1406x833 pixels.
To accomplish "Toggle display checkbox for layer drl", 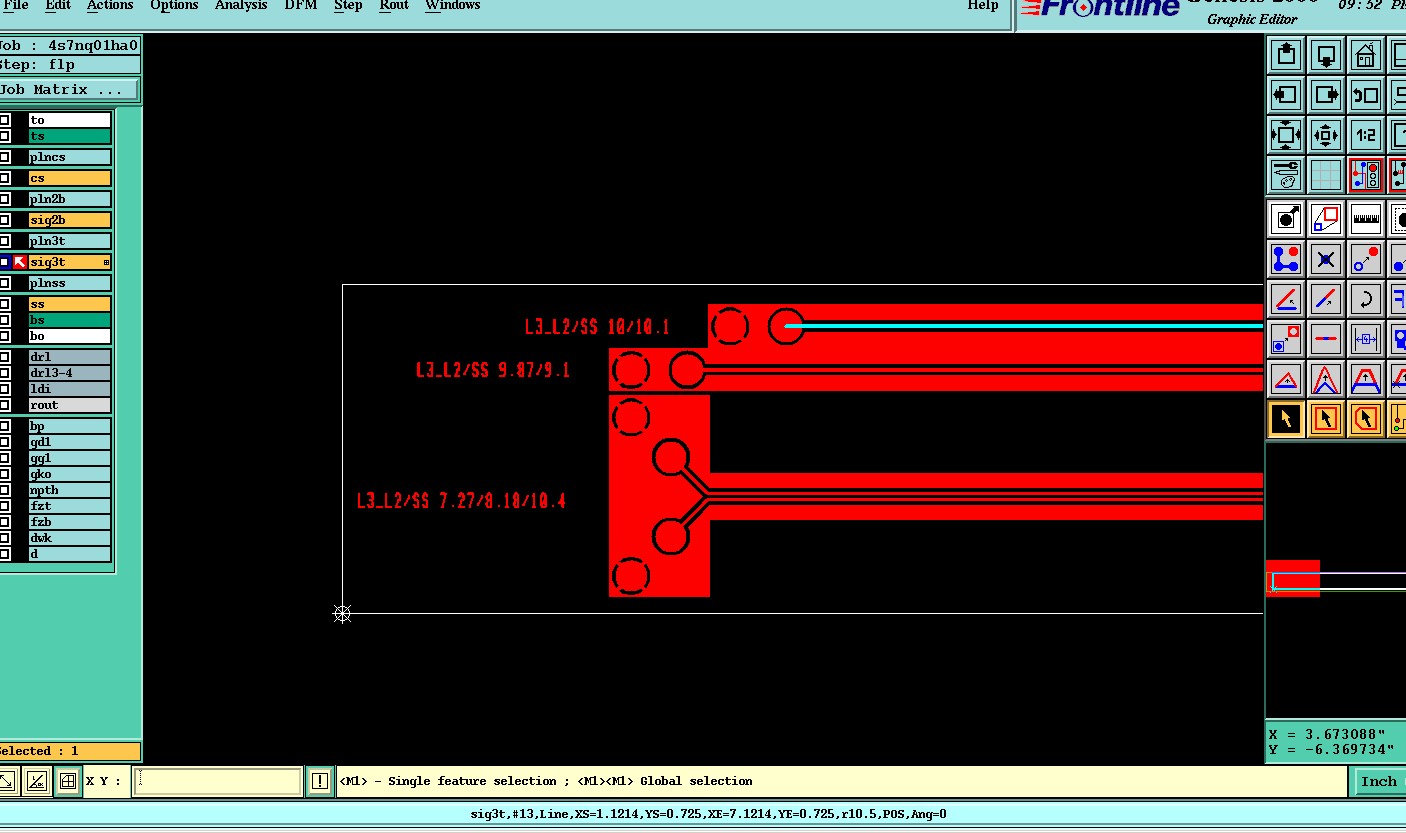I will click(x=5, y=357).
